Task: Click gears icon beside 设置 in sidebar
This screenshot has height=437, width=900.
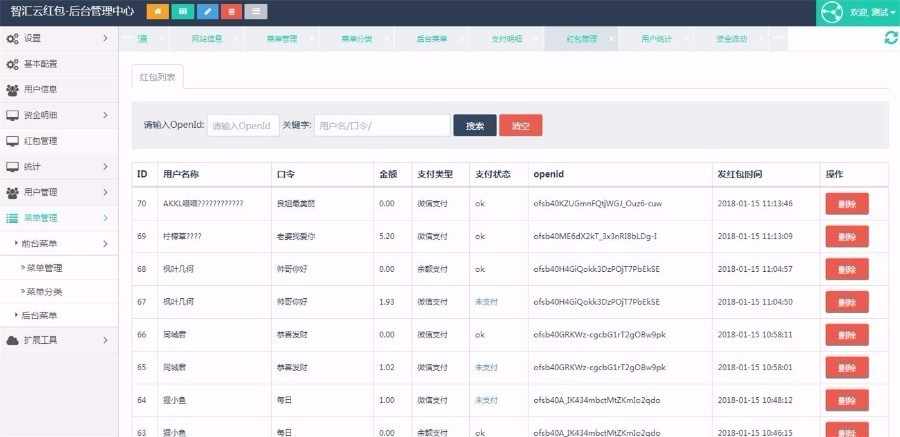Action: coord(12,38)
